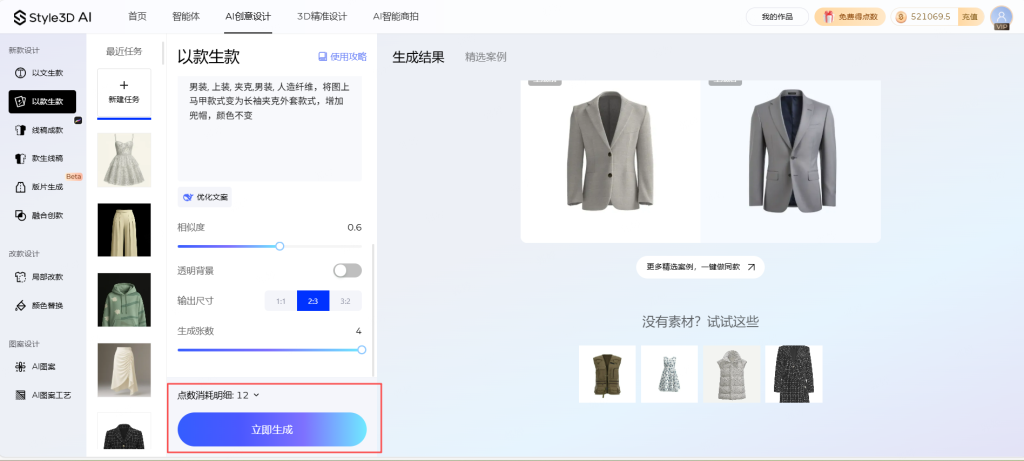Screen dimensions: 1024x461
Task: Switch to the AI创意设计 tab
Action: pos(248,16)
